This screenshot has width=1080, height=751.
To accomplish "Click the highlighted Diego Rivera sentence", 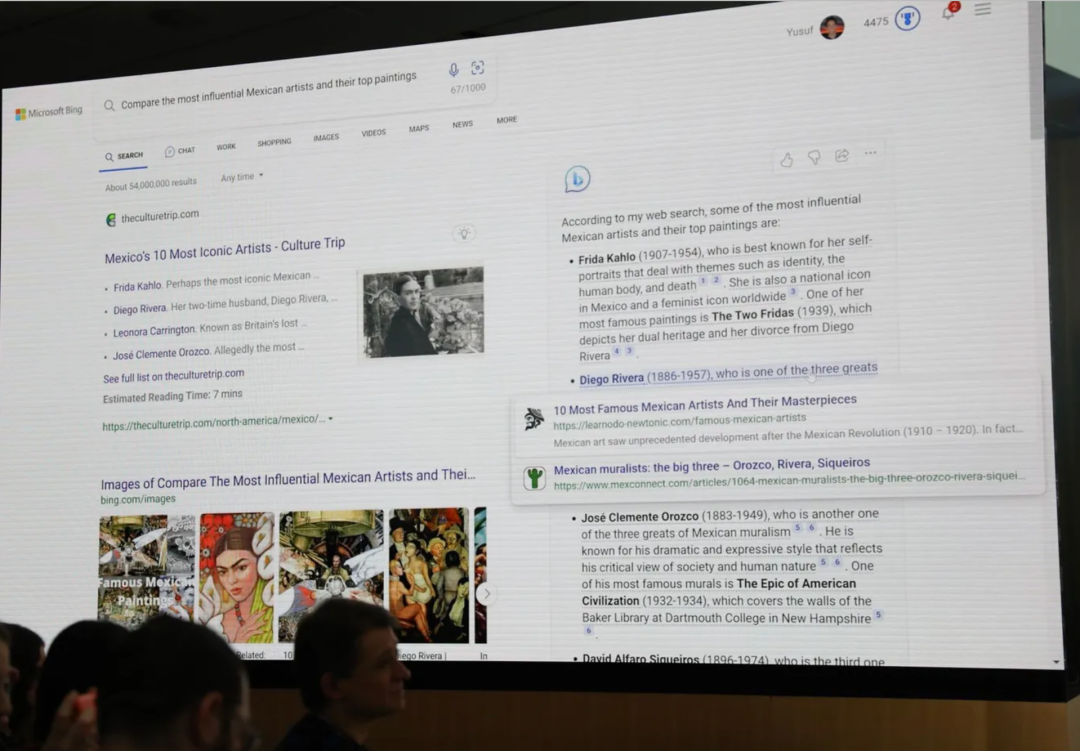I will pyautogui.click(x=728, y=373).
